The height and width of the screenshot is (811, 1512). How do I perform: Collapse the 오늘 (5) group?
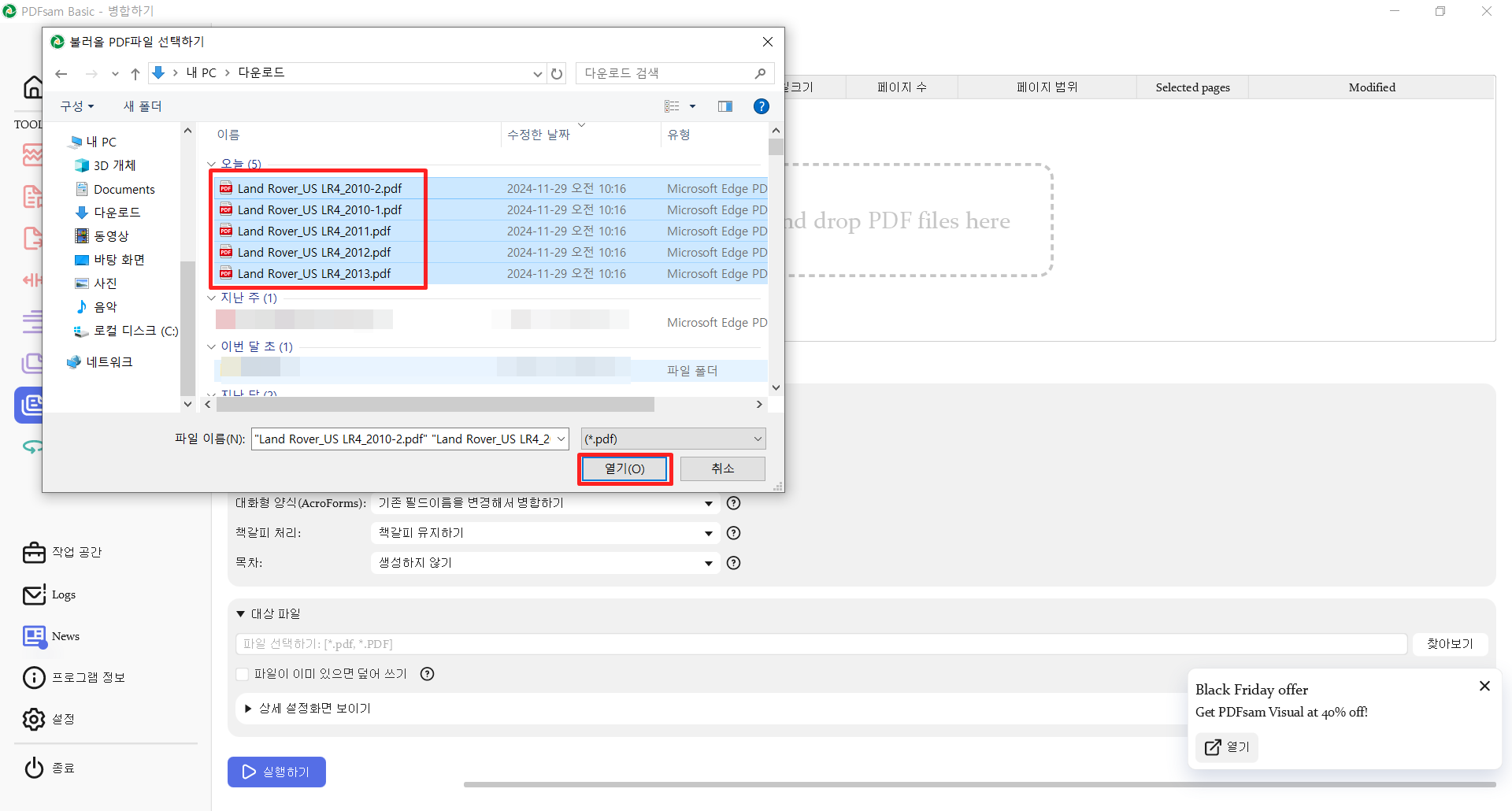coord(211,165)
